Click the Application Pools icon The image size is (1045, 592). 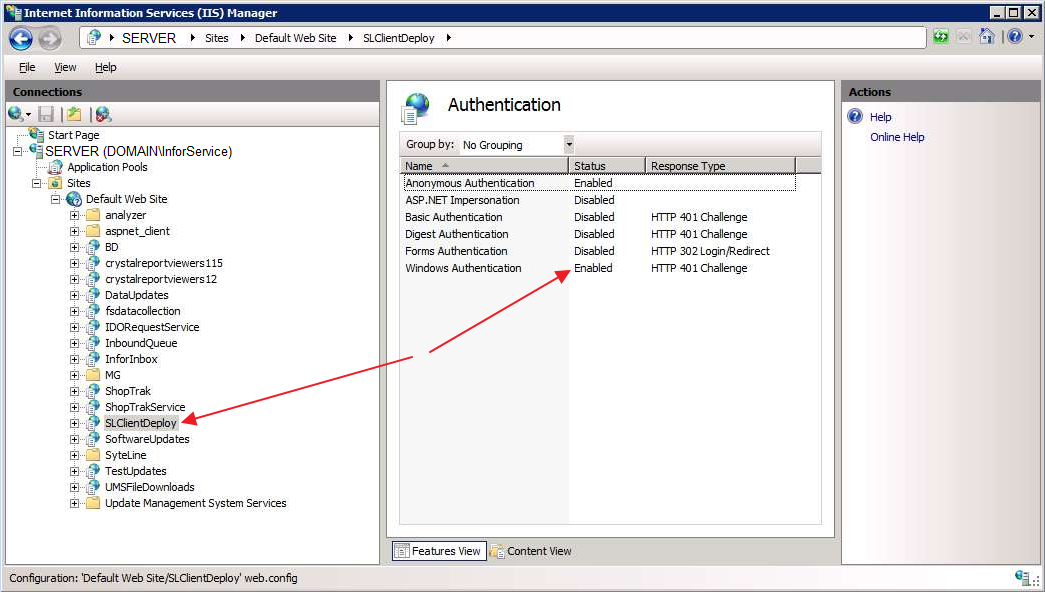pos(56,167)
